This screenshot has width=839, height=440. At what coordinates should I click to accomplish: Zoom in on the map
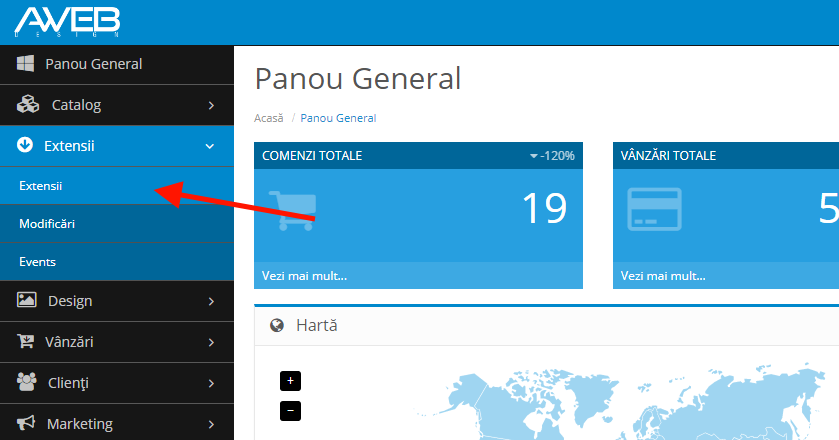click(x=290, y=381)
